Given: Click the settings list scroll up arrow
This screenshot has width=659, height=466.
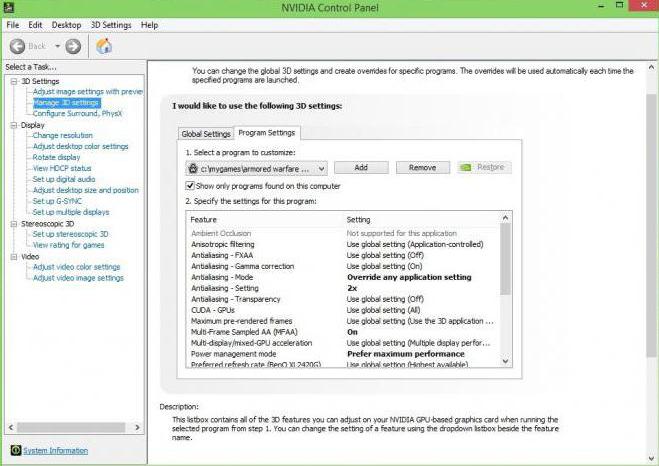Looking at the screenshot, I should (506, 218).
